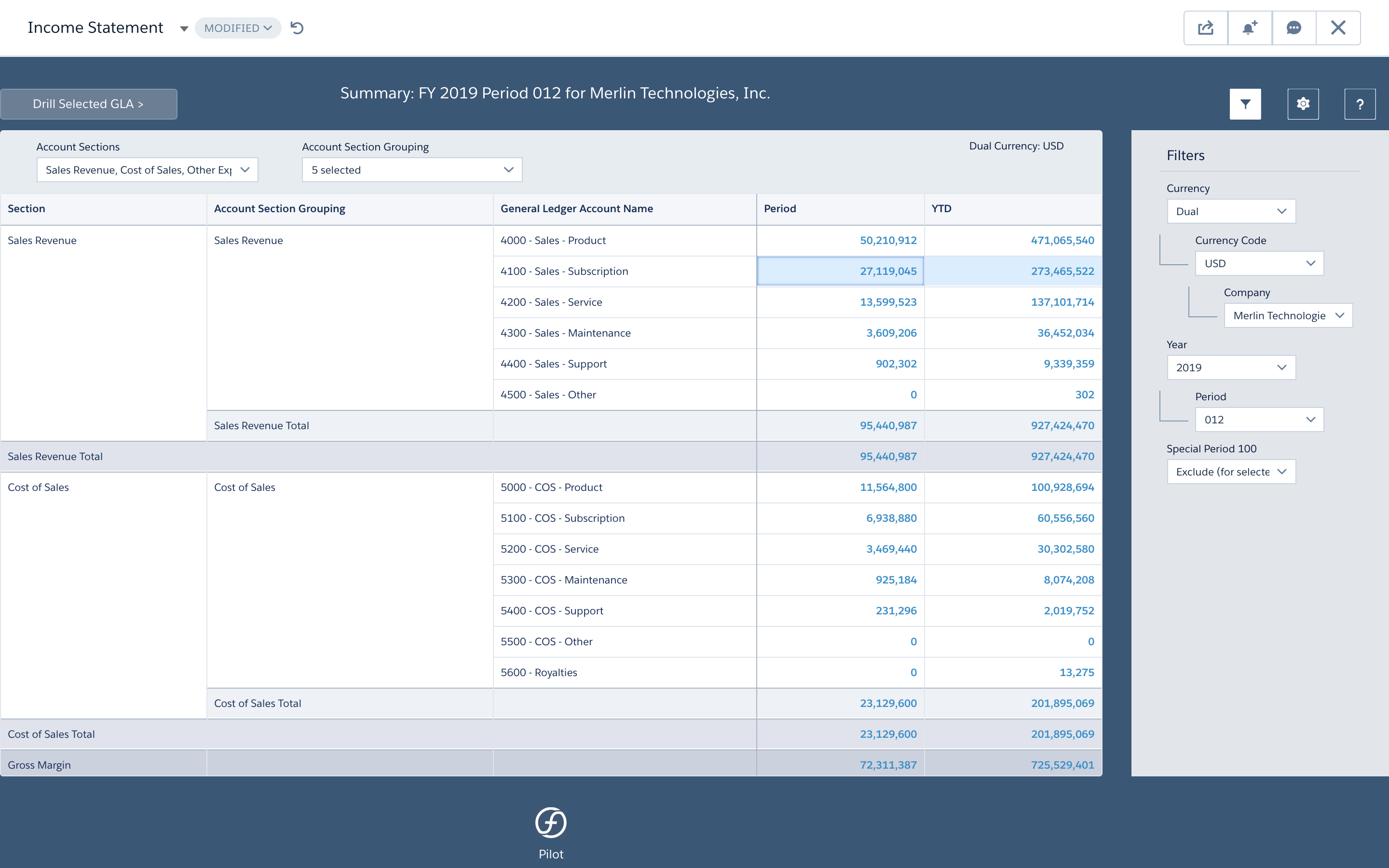This screenshot has height=868, width=1389.
Task: Expand the Income Statement title dropdown arrow
Action: point(183,27)
